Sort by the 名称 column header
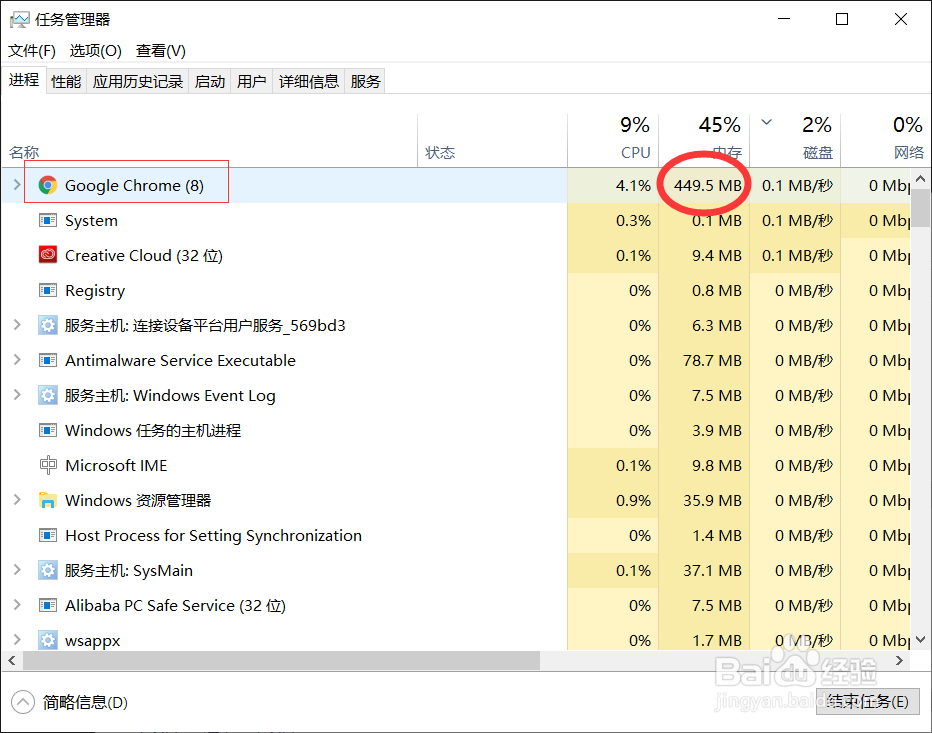932x733 pixels. click(209, 141)
